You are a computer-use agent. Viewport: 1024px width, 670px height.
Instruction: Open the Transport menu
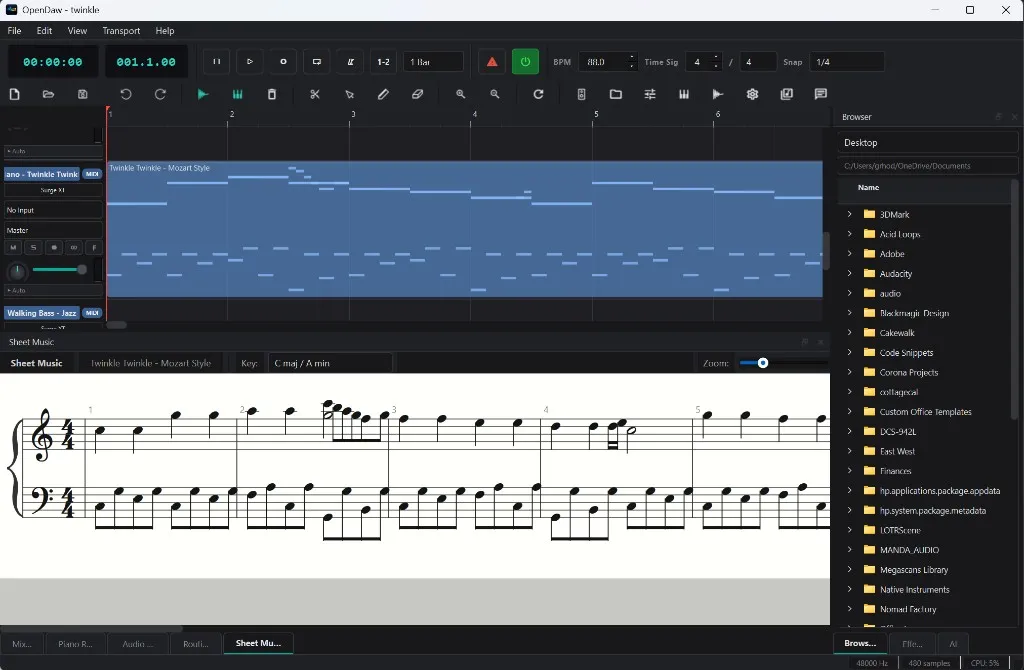[x=121, y=31]
